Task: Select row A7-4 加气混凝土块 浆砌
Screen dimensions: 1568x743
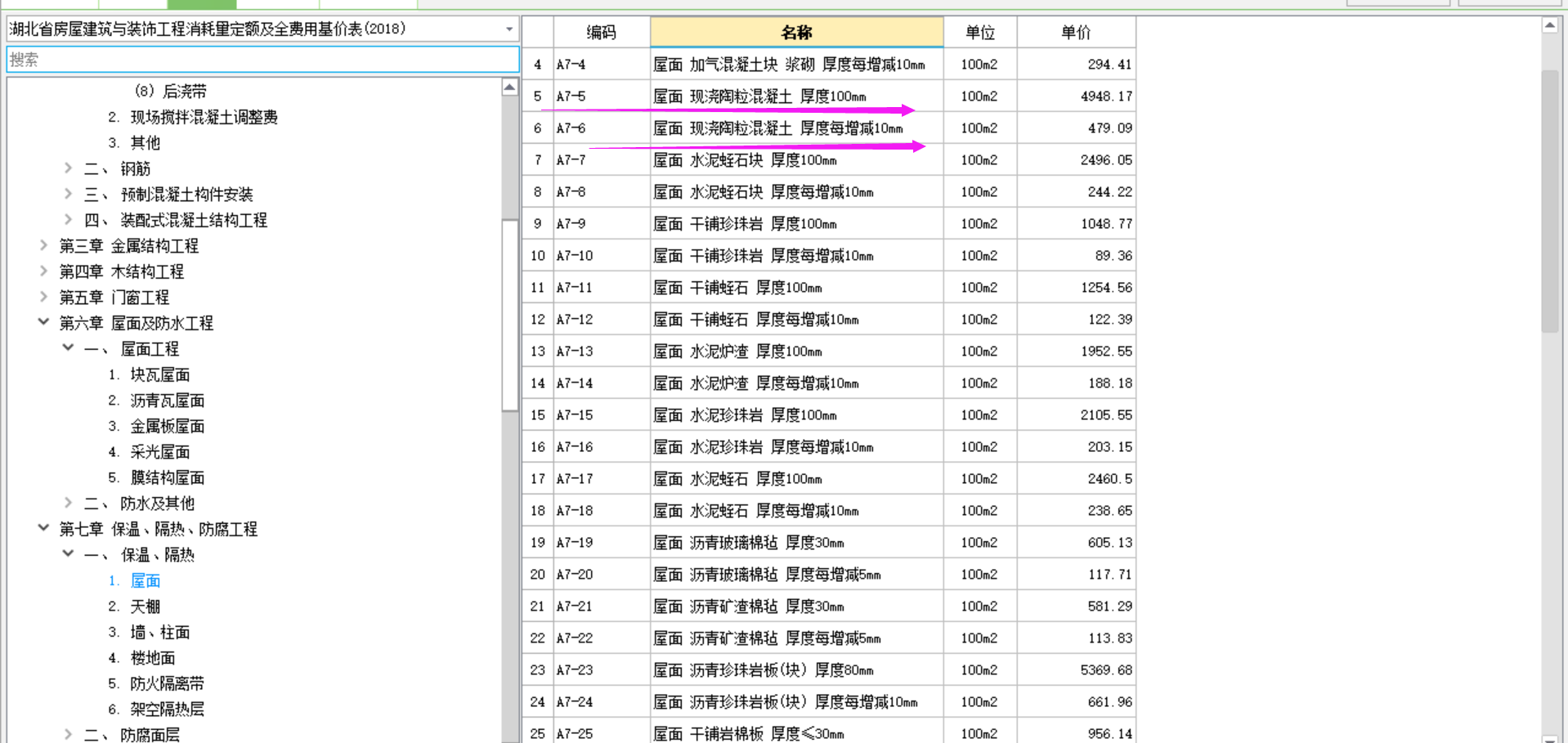Action: point(829,64)
